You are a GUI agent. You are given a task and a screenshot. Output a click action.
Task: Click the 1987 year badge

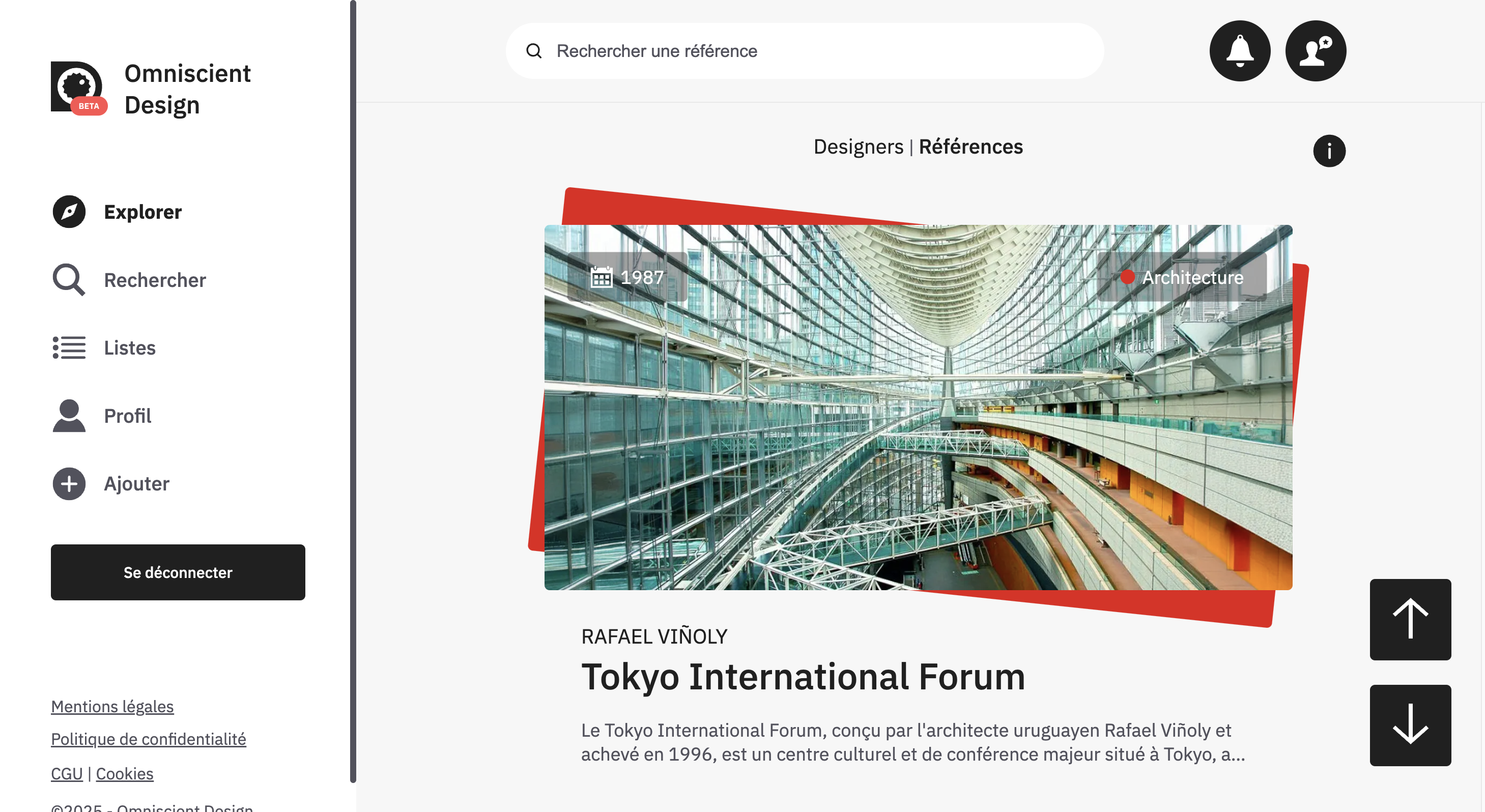(x=627, y=277)
